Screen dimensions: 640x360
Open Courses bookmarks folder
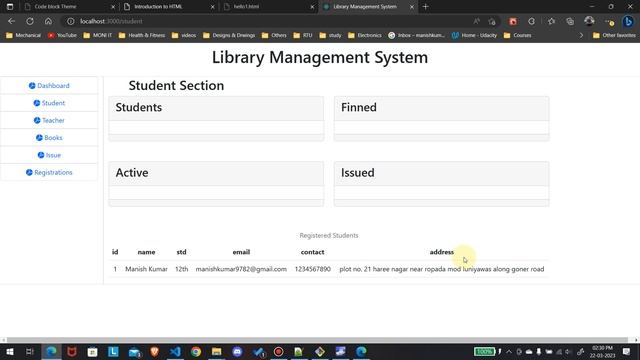pyautogui.click(x=517, y=36)
